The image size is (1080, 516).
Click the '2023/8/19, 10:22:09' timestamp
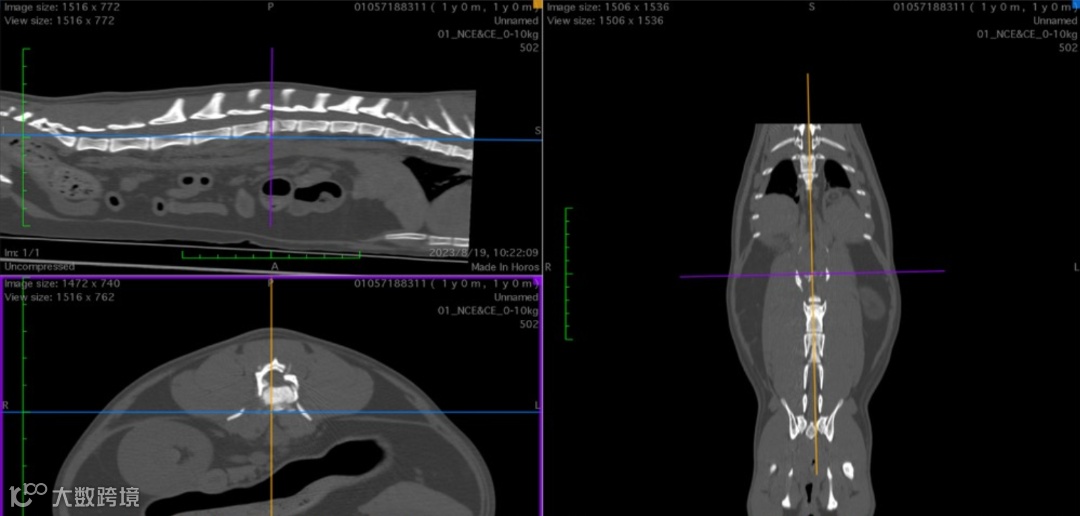(x=484, y=253)
